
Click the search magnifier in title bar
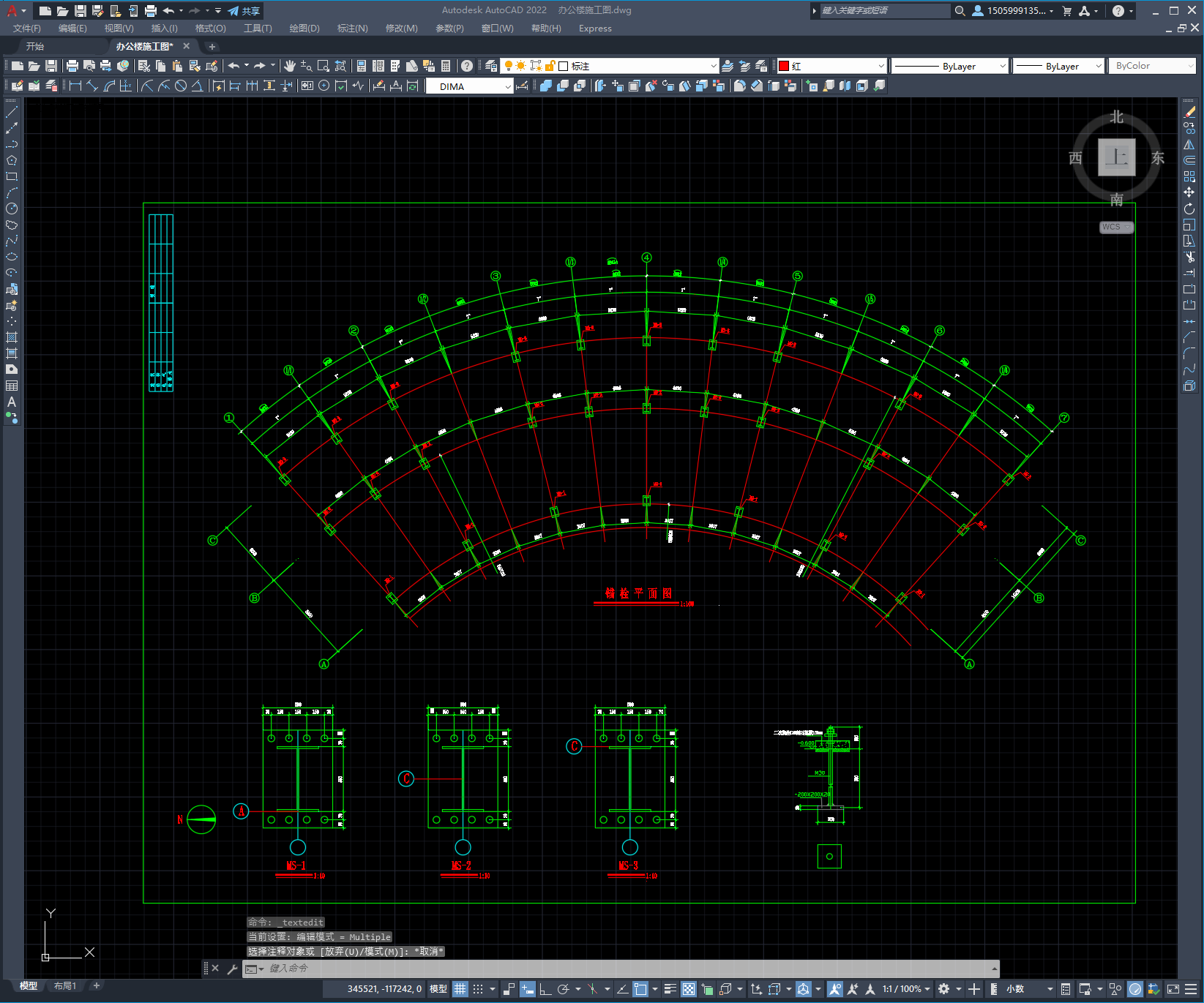[x=960, y=11]
